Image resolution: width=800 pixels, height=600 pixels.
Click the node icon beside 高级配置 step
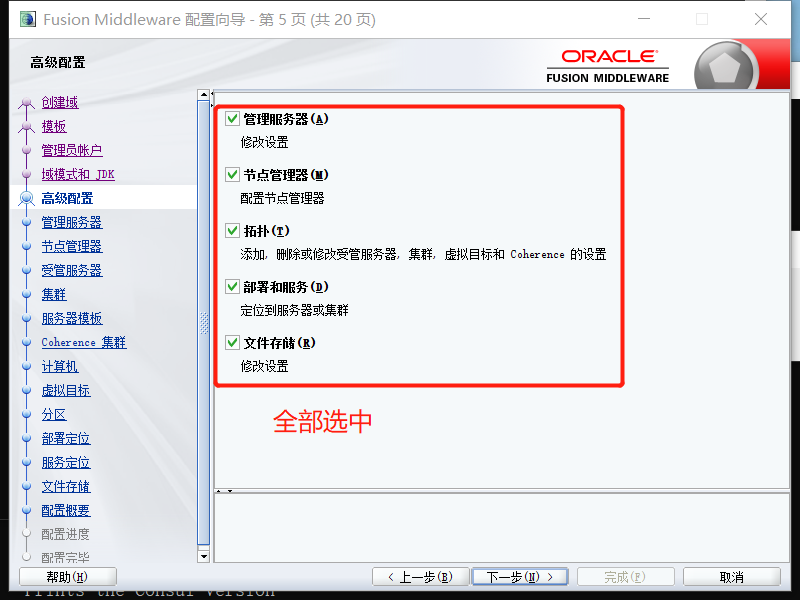tap(27, 198)
